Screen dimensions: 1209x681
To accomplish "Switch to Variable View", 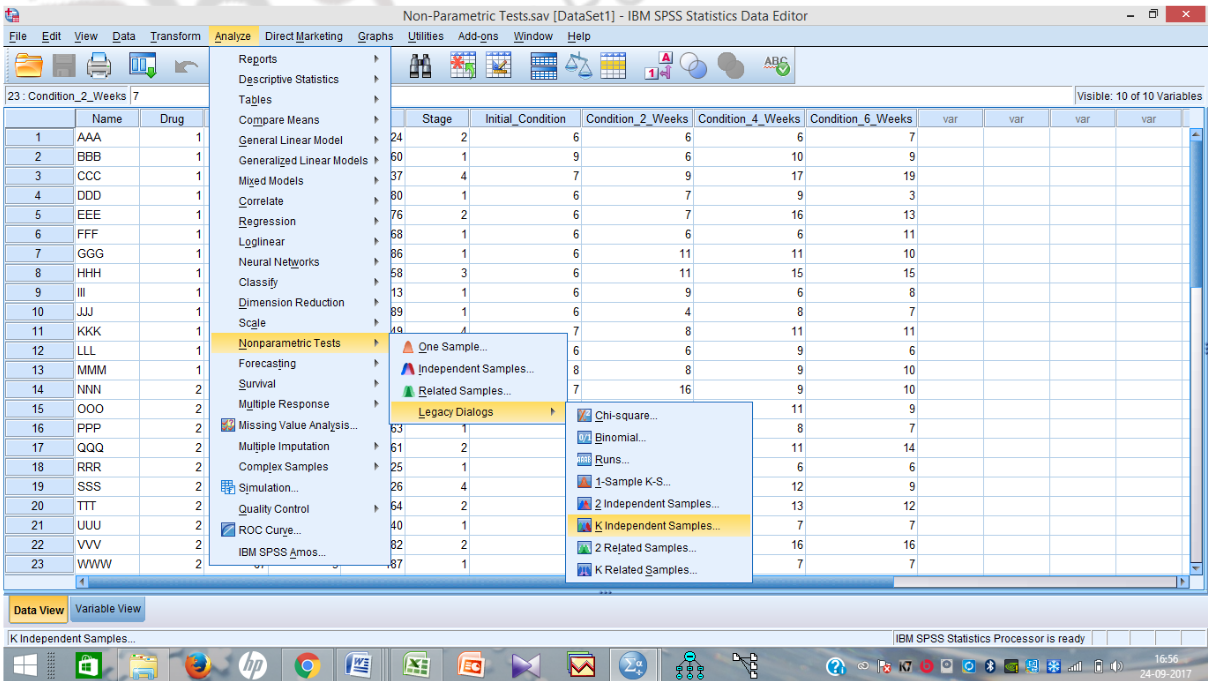I will [107, 609].
